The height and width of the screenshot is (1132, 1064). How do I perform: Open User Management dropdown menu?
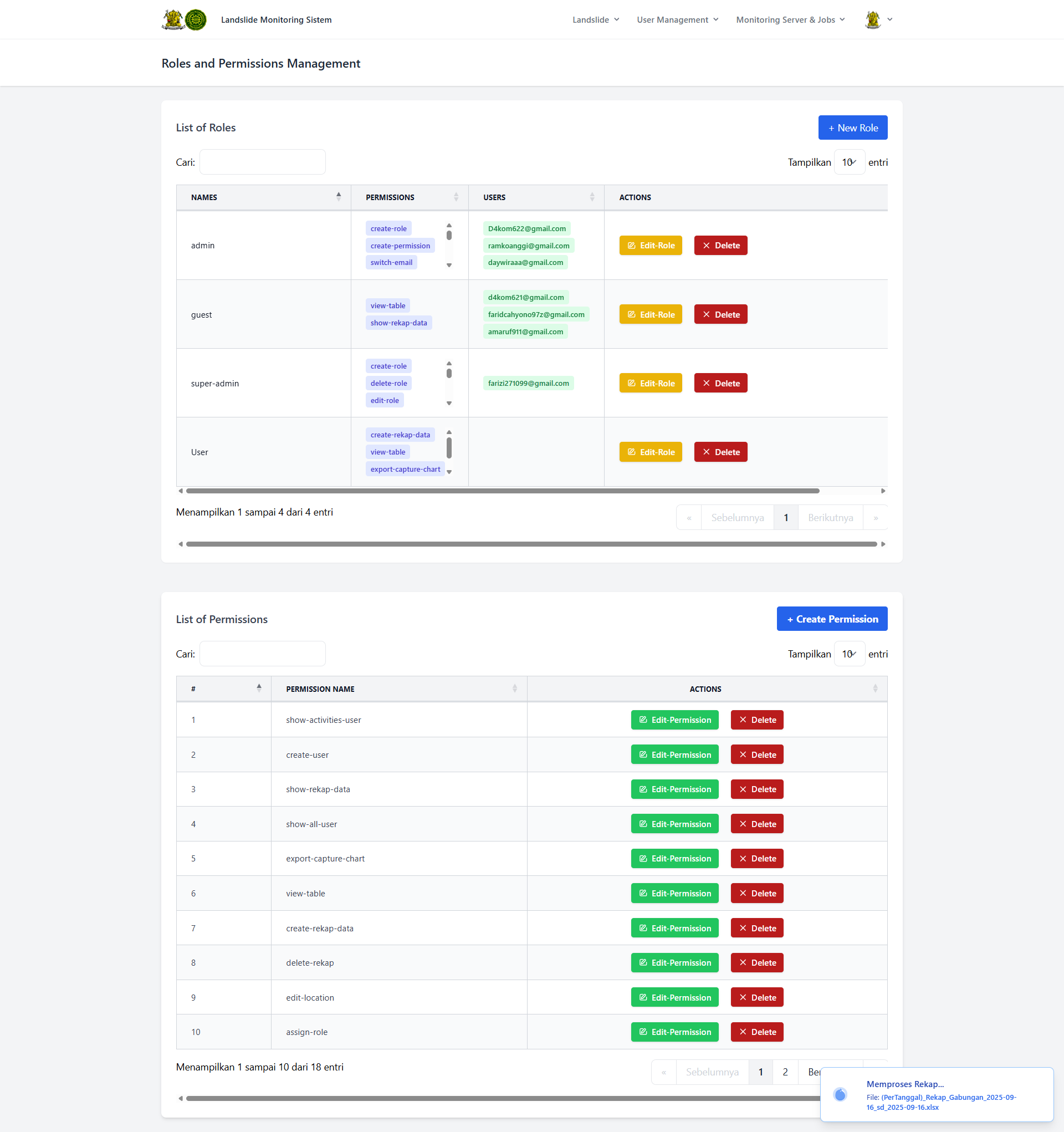tap(677, 19)
